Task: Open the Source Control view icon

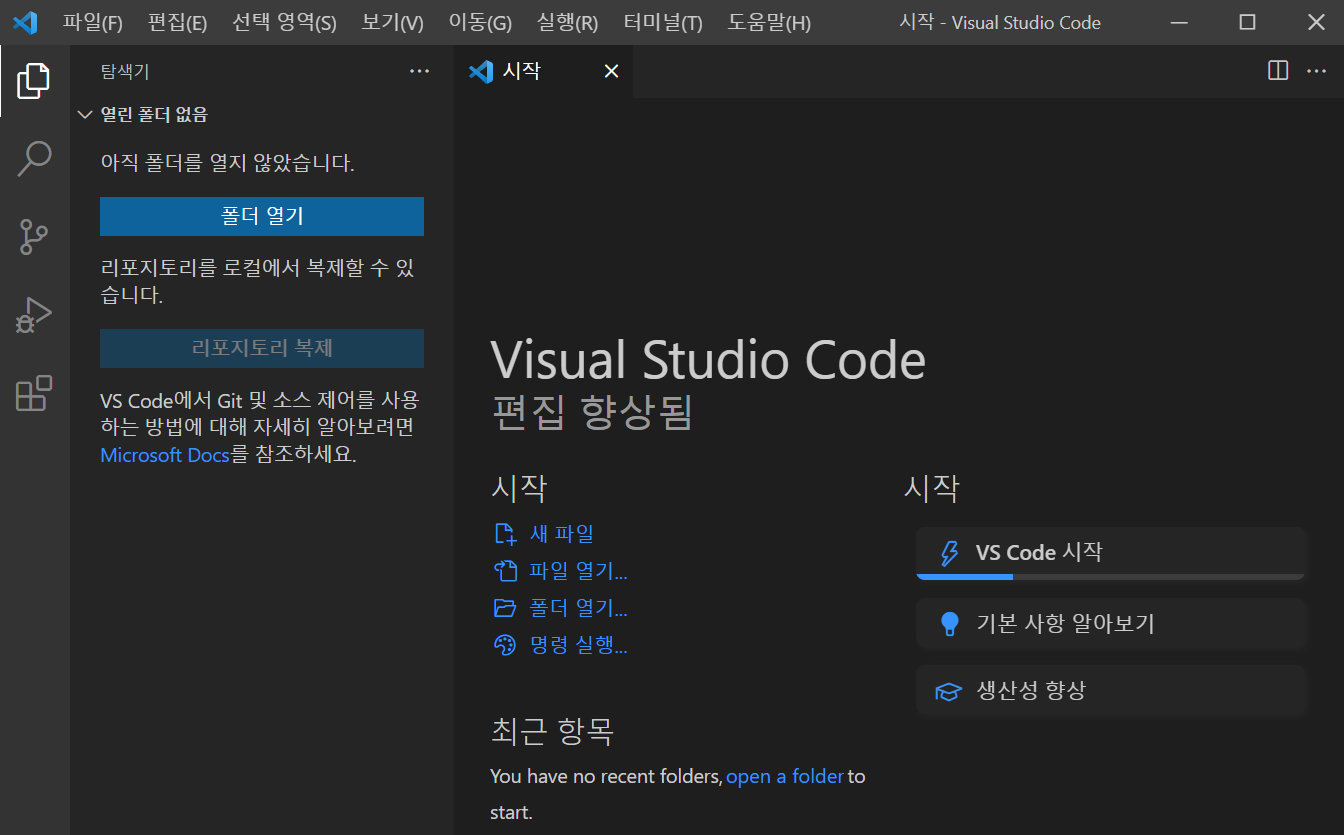Action: pyautogui.click(x=34, y=237)
